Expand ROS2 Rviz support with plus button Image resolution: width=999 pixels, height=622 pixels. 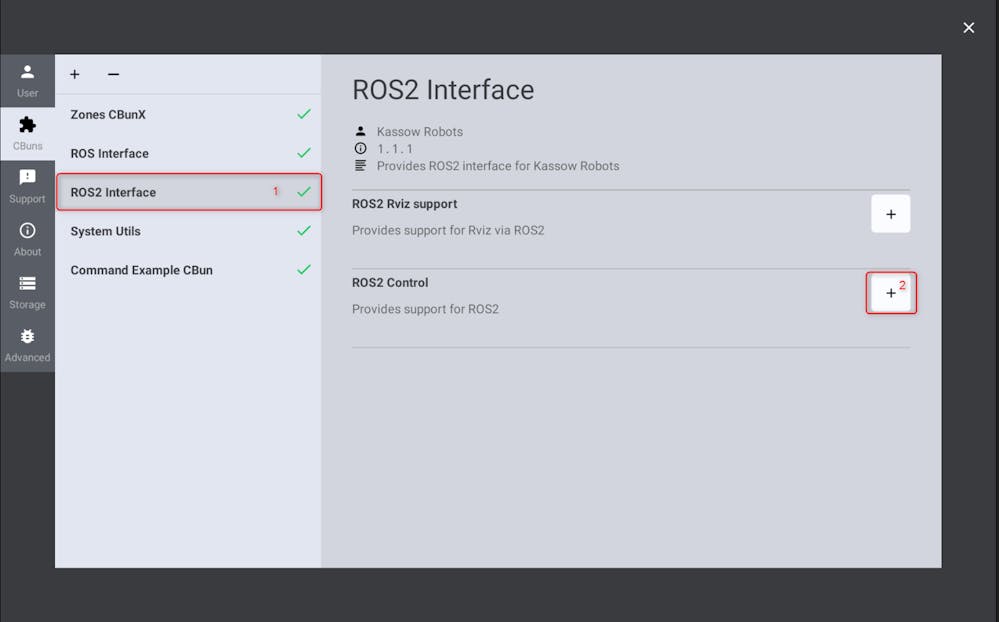pyautogui.click(x=890, y=214)
